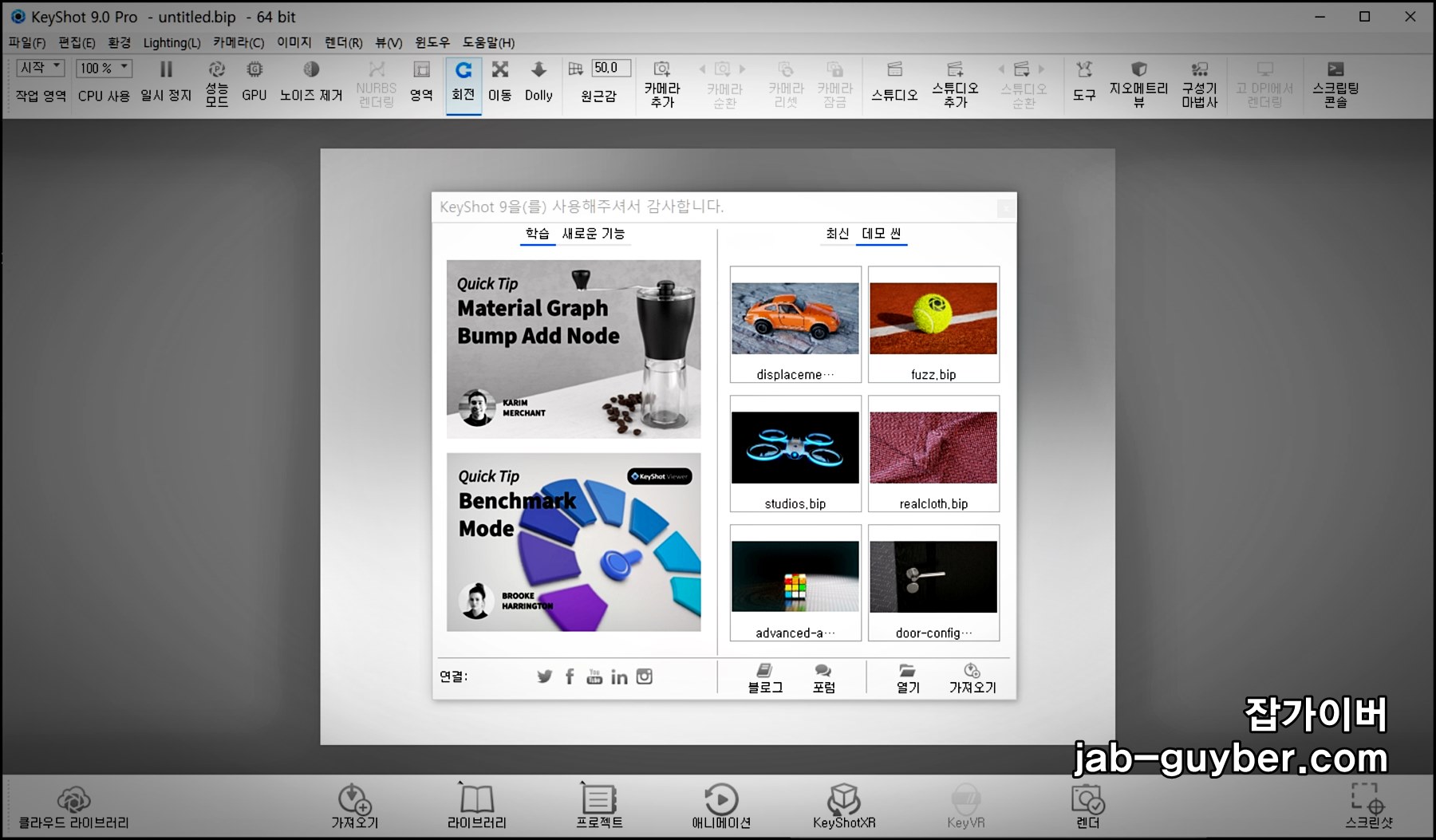Screen dimensions: 1436x840
Task: Click the 일시 정지 pause icon
Action: [x=166, y=69]
